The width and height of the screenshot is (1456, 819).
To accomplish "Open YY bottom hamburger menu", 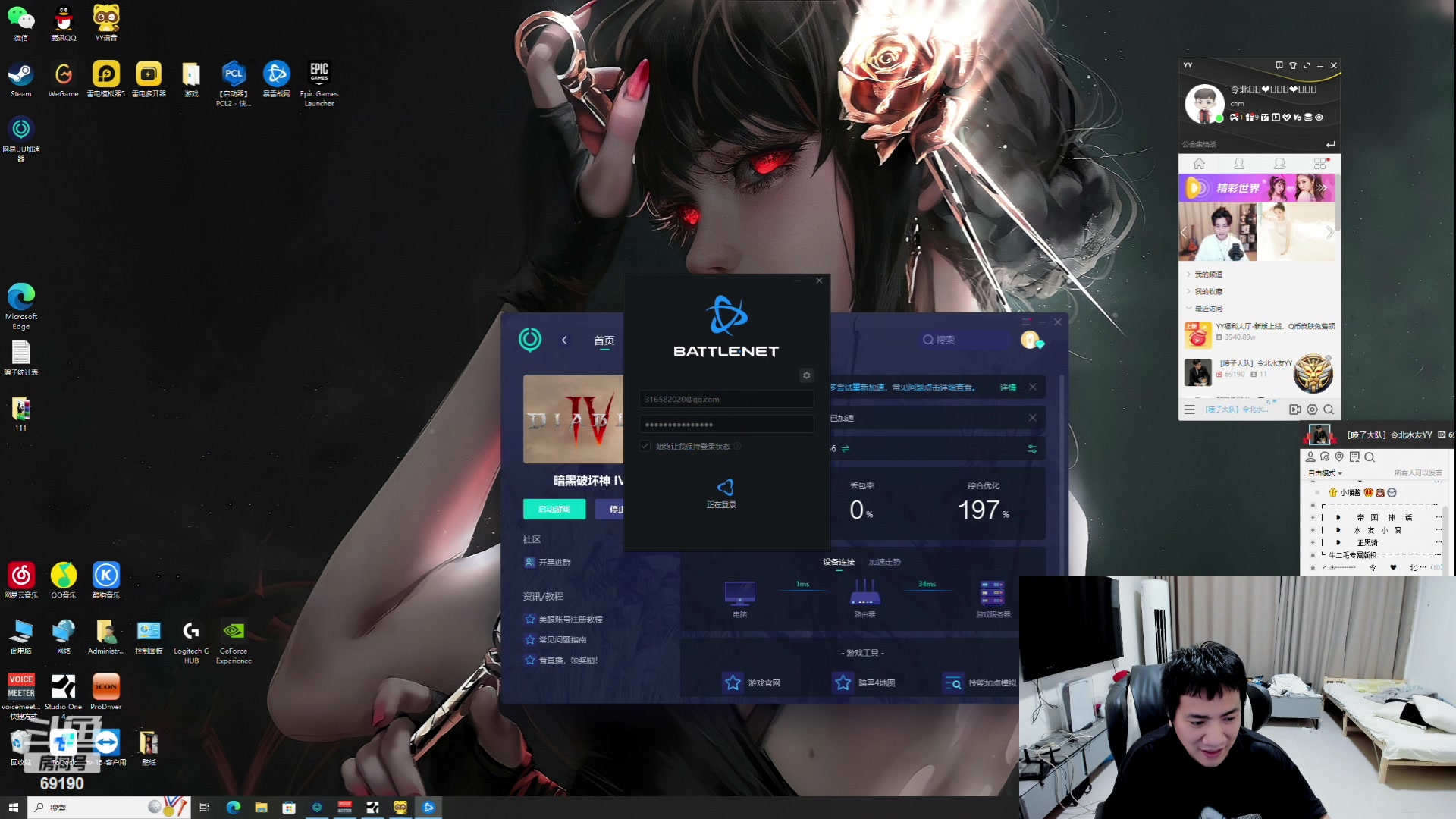I will [x=1189, y=409].
